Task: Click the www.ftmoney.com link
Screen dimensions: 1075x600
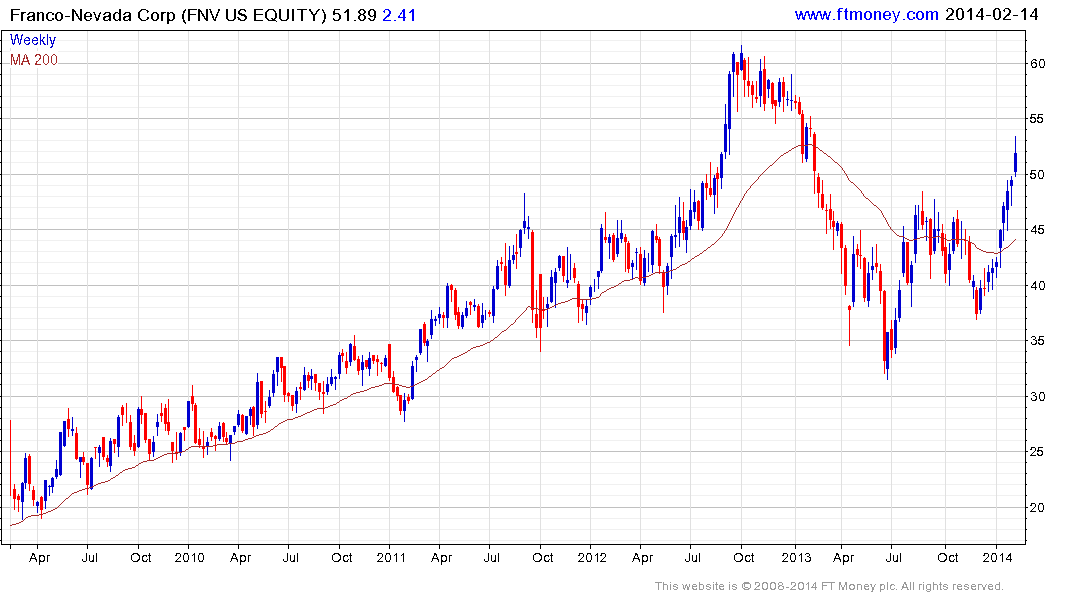Action: [867, 14]
